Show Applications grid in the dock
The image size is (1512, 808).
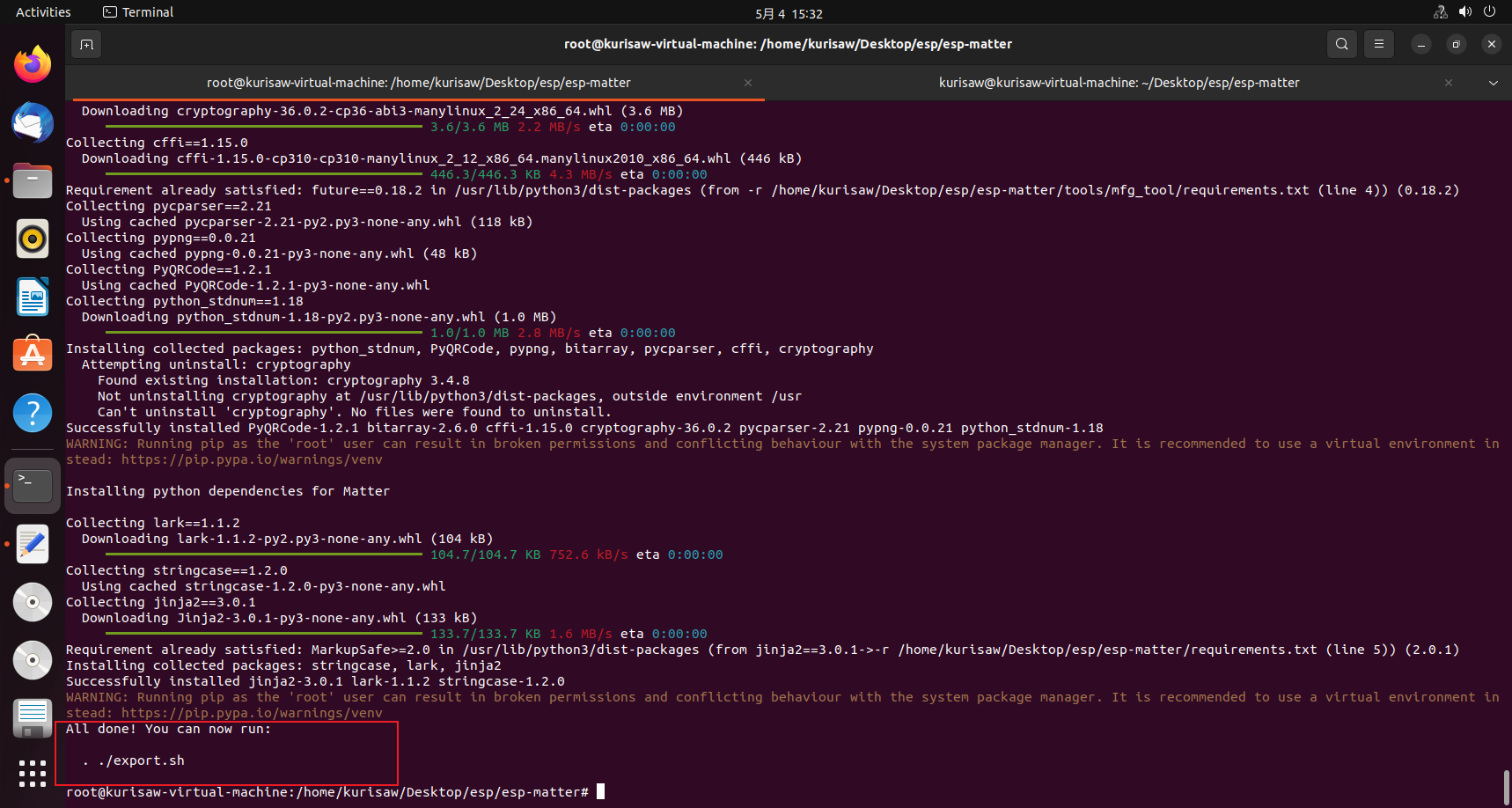[x=33, y=774]
